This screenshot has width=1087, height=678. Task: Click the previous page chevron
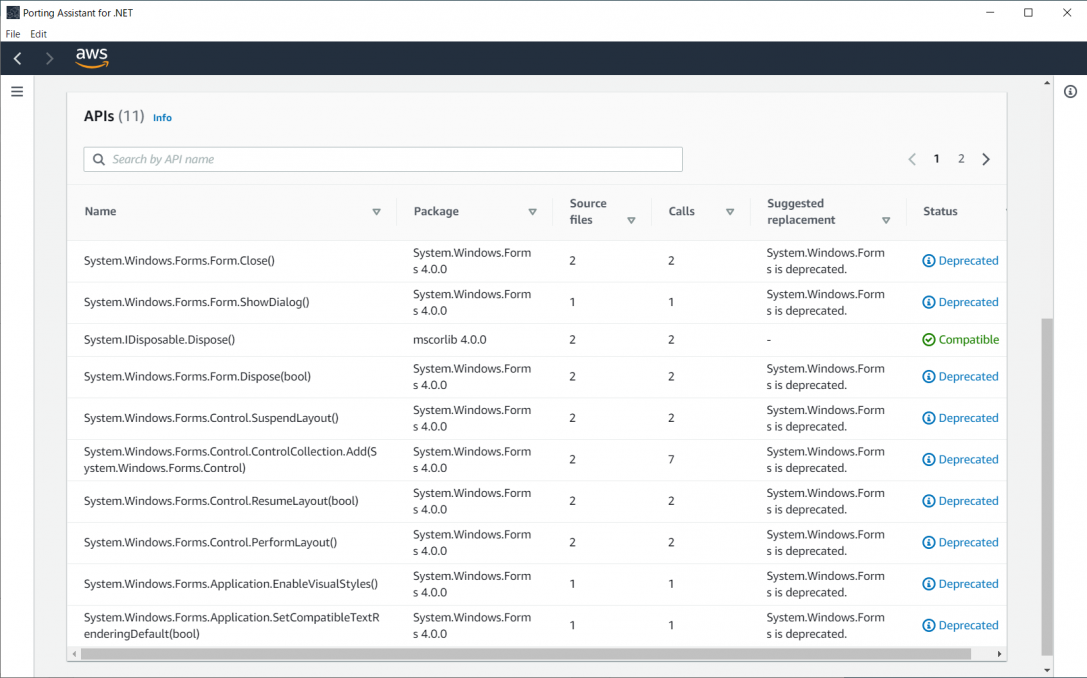[912, 159]
